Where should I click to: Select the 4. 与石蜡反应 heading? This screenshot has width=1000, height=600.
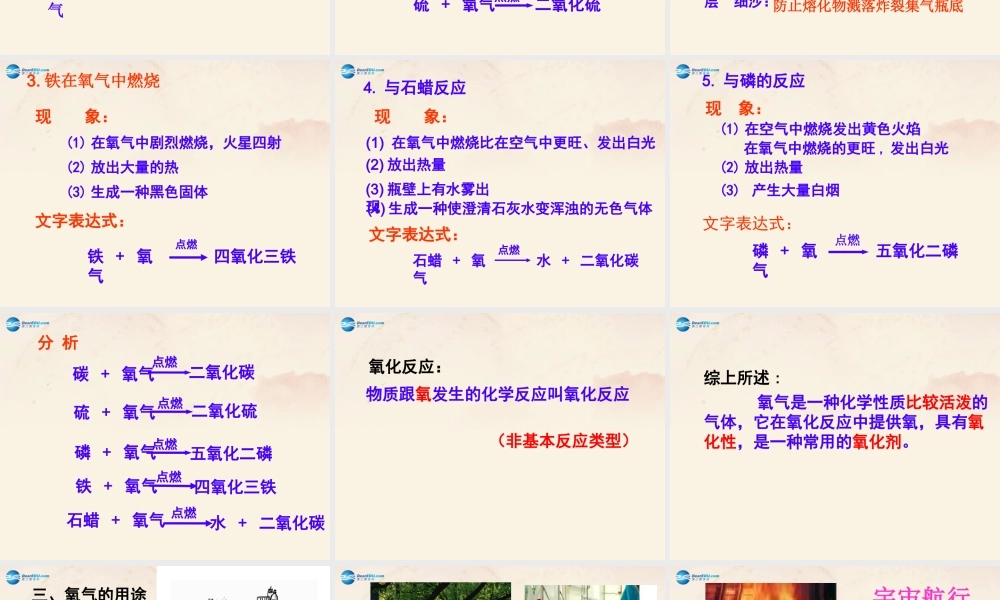(x=414, y=88)
